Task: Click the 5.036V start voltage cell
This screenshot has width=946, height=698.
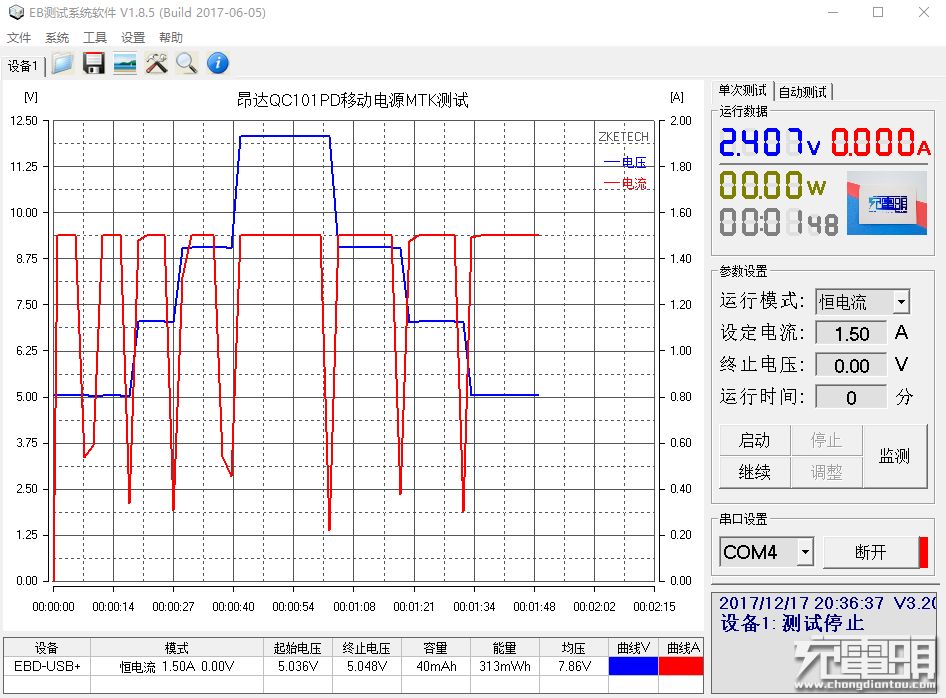Action: pos(297,667)
